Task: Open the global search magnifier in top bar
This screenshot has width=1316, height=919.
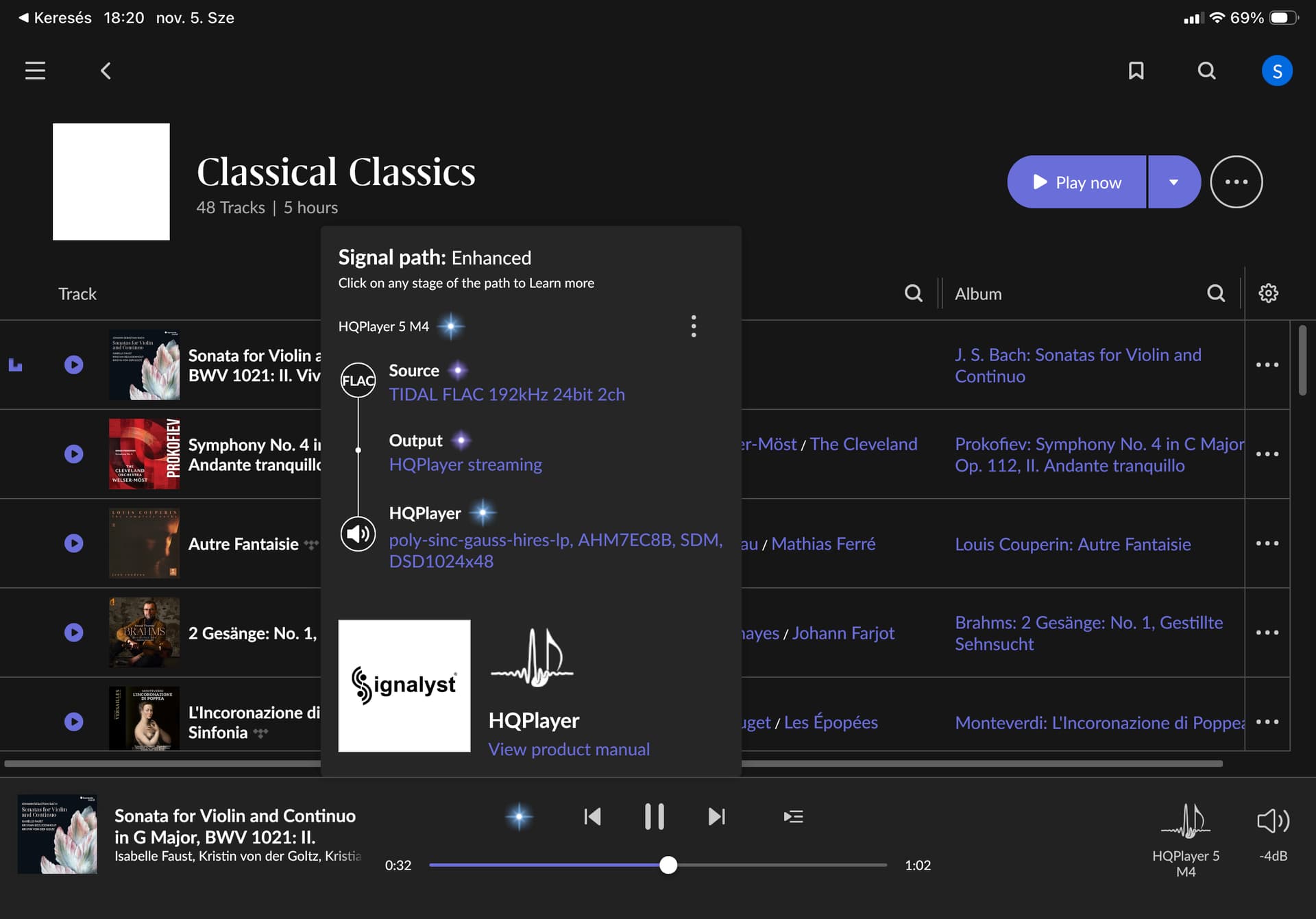Action: point(1206,71)
